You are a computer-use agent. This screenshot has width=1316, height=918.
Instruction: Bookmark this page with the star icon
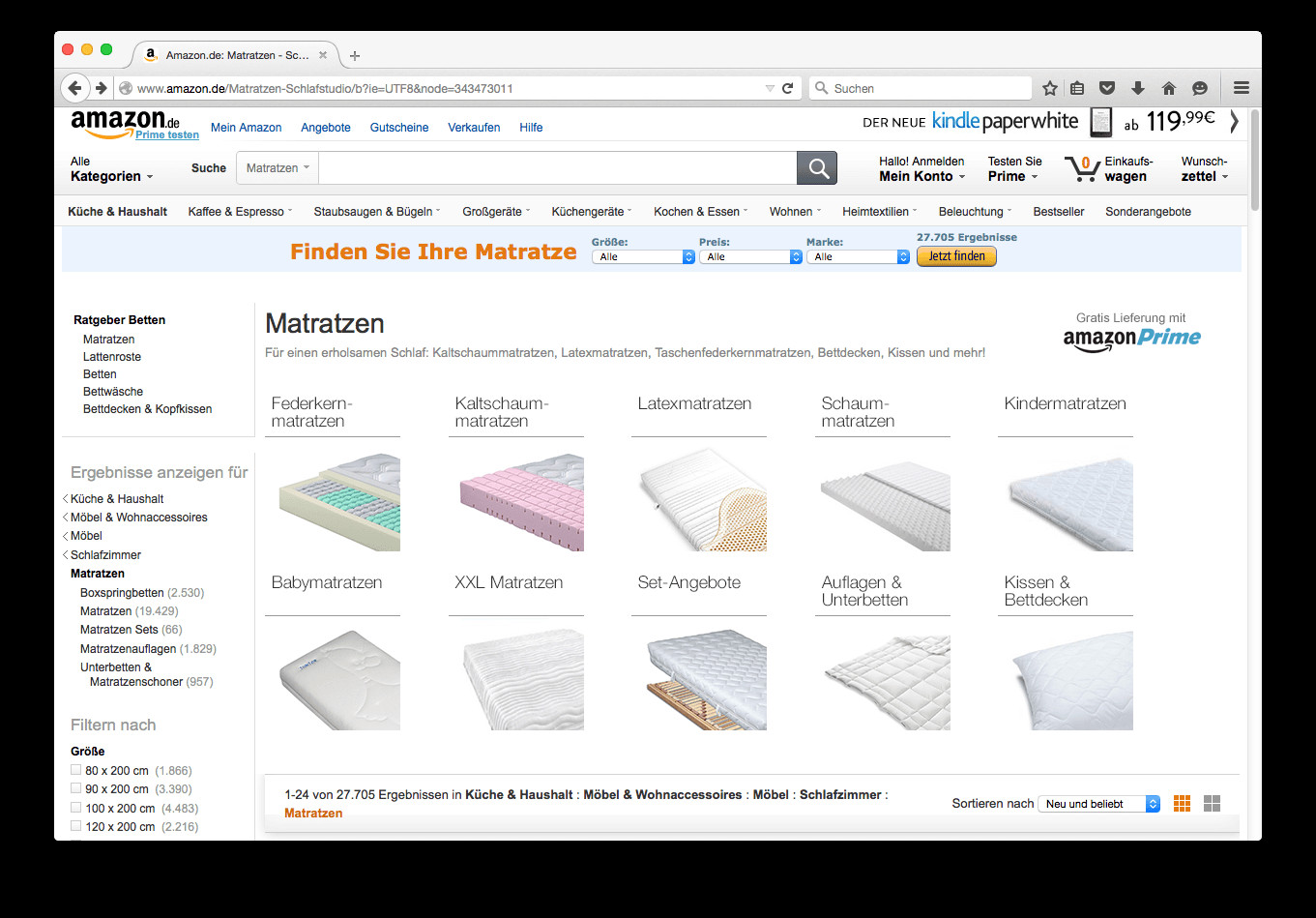coord(1050,88)
